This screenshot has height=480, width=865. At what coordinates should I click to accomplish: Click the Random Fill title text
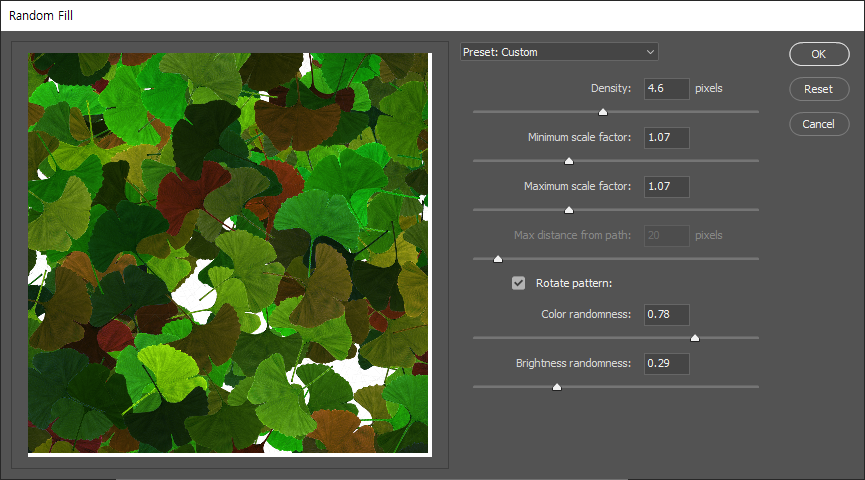point(41,15)
